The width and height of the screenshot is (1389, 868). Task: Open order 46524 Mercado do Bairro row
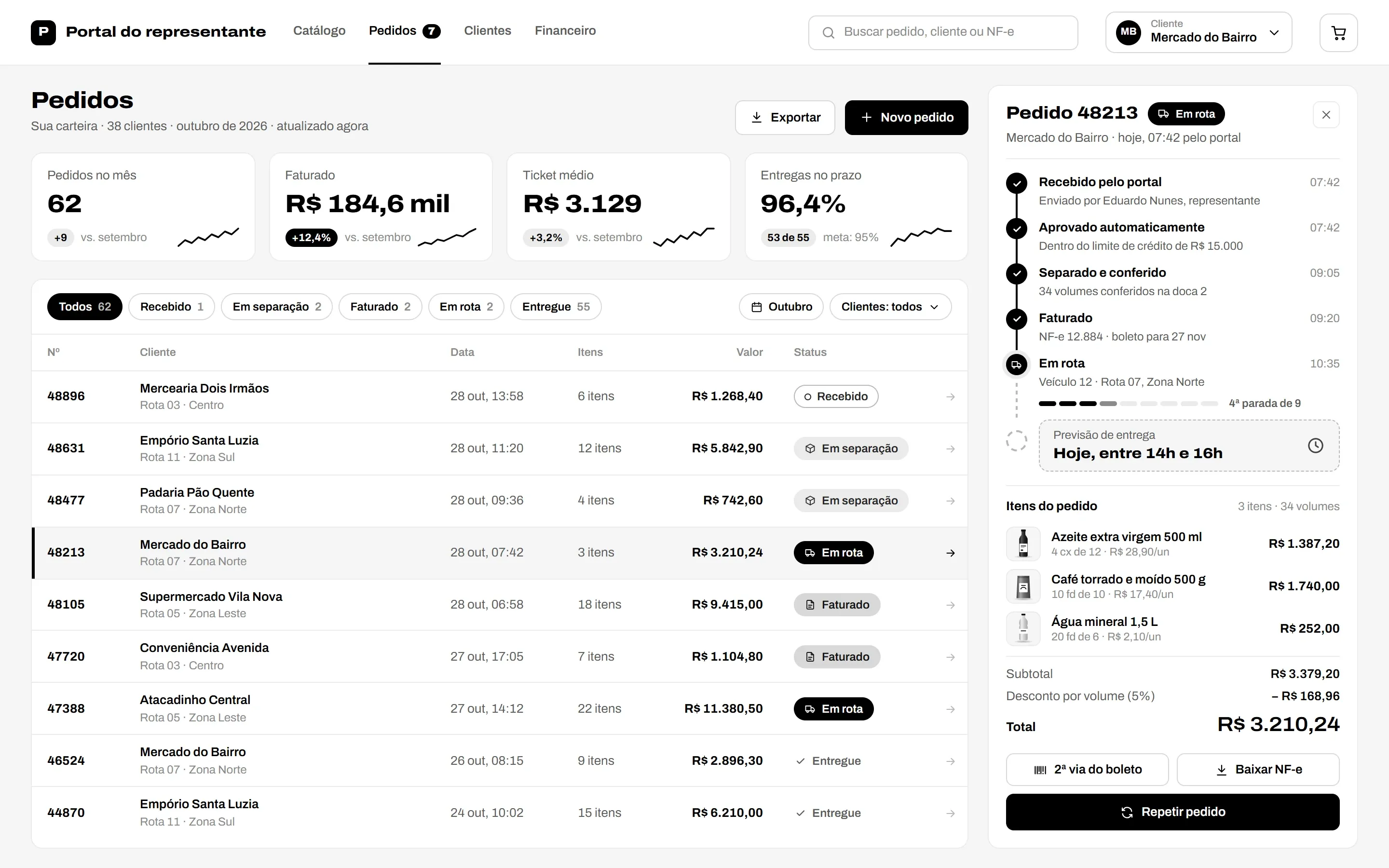[499, 760]
